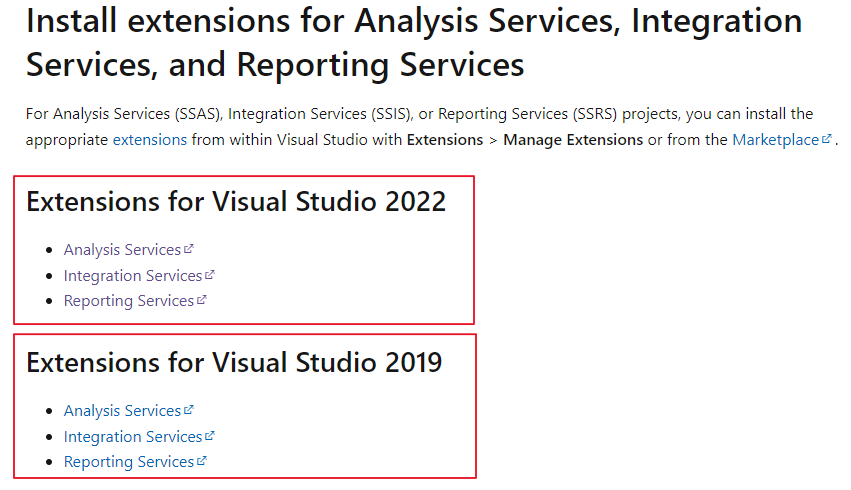Viewport: 851px width, 490px height.
Task: Click external-link icon next to Marketplace
Action: [826, 140]
